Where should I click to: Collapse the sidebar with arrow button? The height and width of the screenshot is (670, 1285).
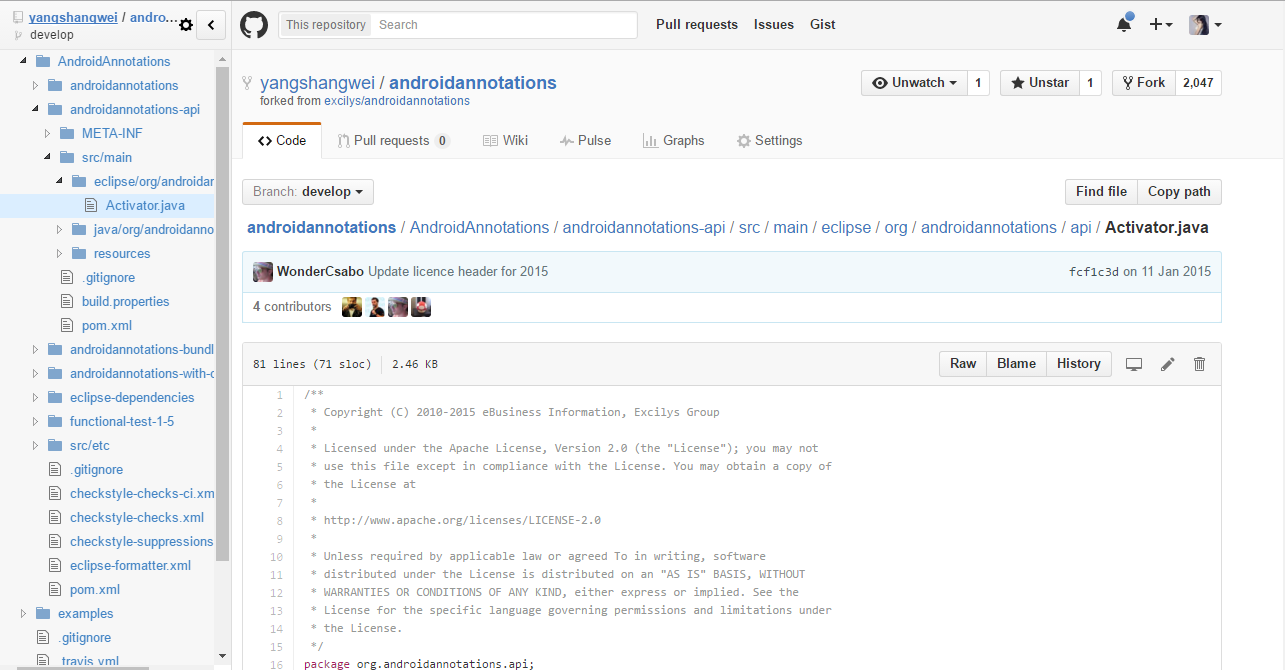click(211, 25)
